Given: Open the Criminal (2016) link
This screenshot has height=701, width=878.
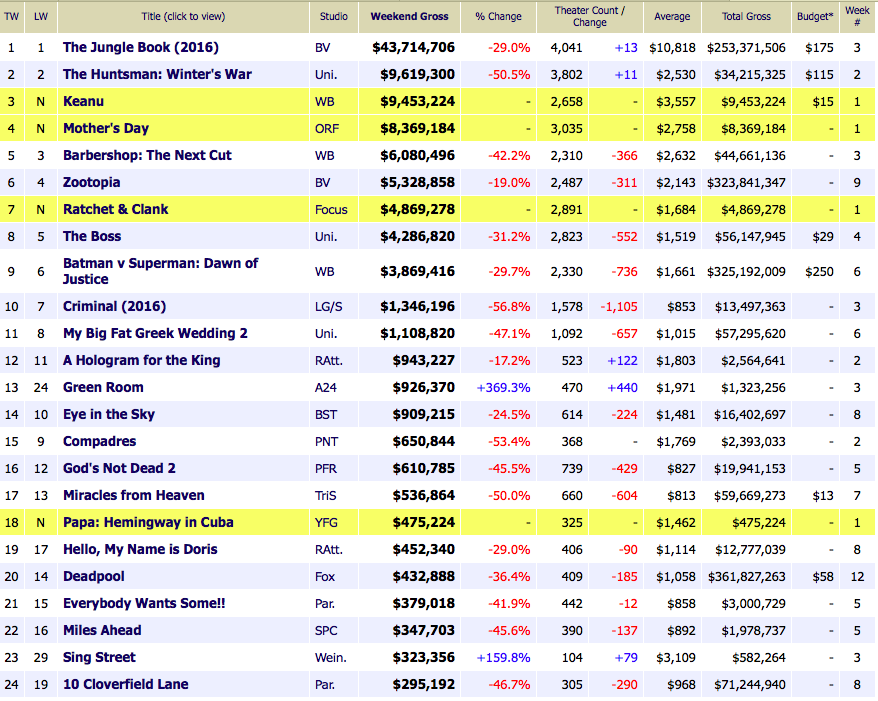Looking at the screenshot, I should 114,306.
